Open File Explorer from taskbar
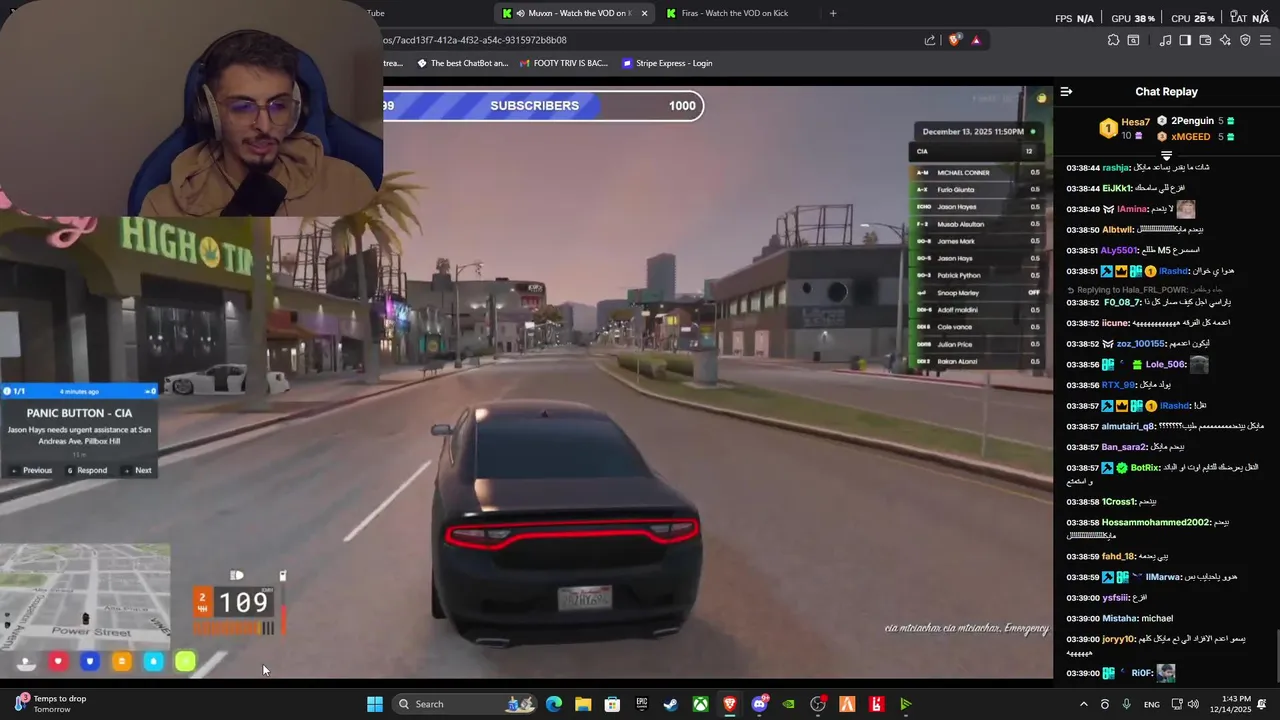This screenshot has width=1280, height=720. click(583, 704)
